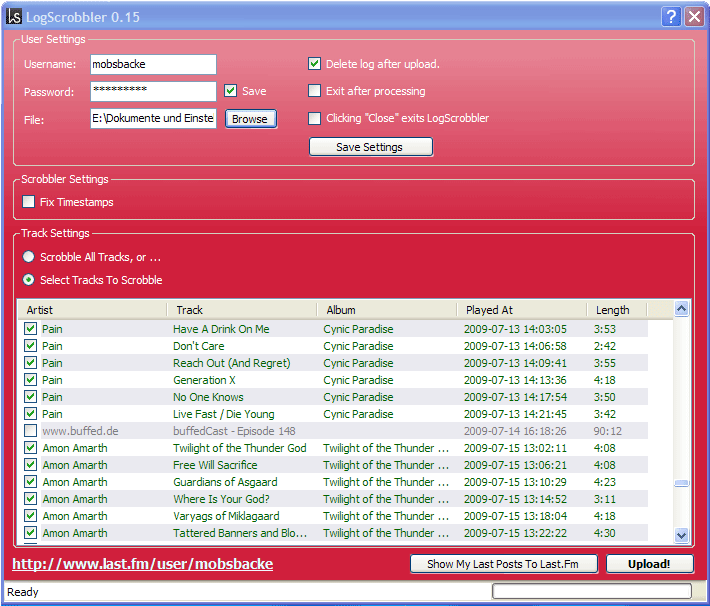Uncheck Where Is Your God? checkbox
This screenshot has width=710, height=606.
pos(30,499)
